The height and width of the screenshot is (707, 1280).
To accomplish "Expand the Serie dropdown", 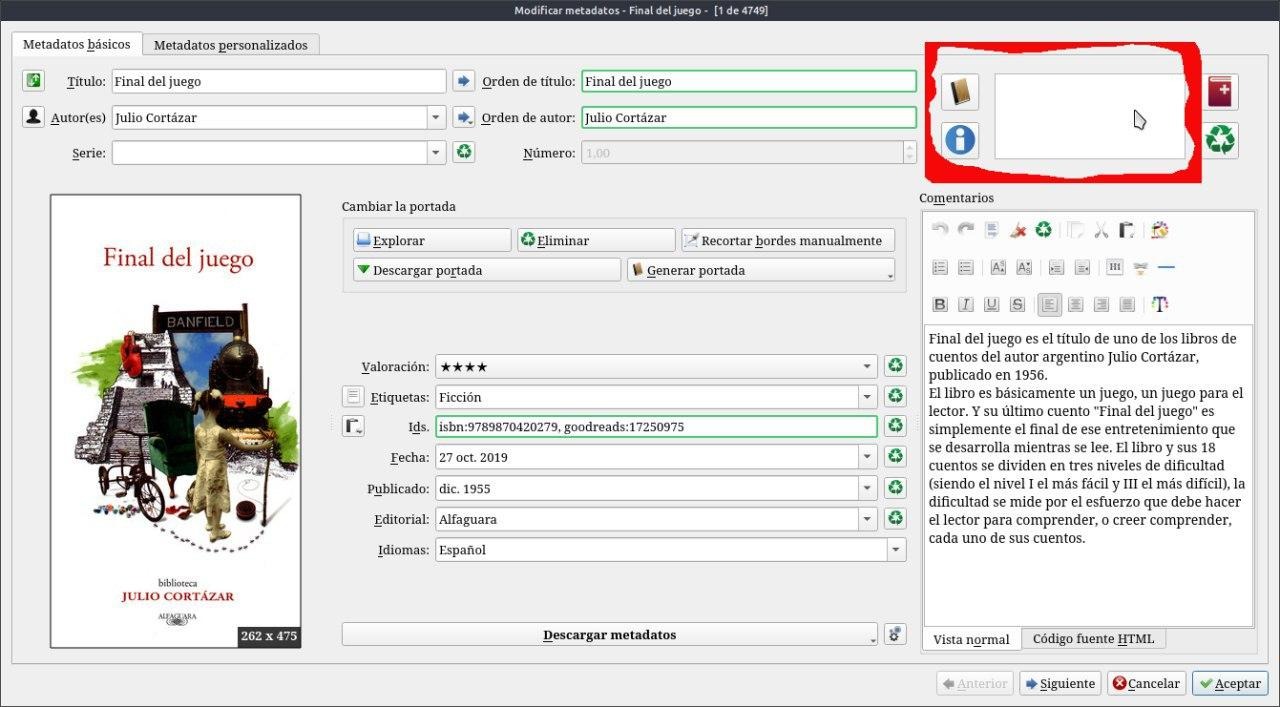I will [x=436, y=152].
